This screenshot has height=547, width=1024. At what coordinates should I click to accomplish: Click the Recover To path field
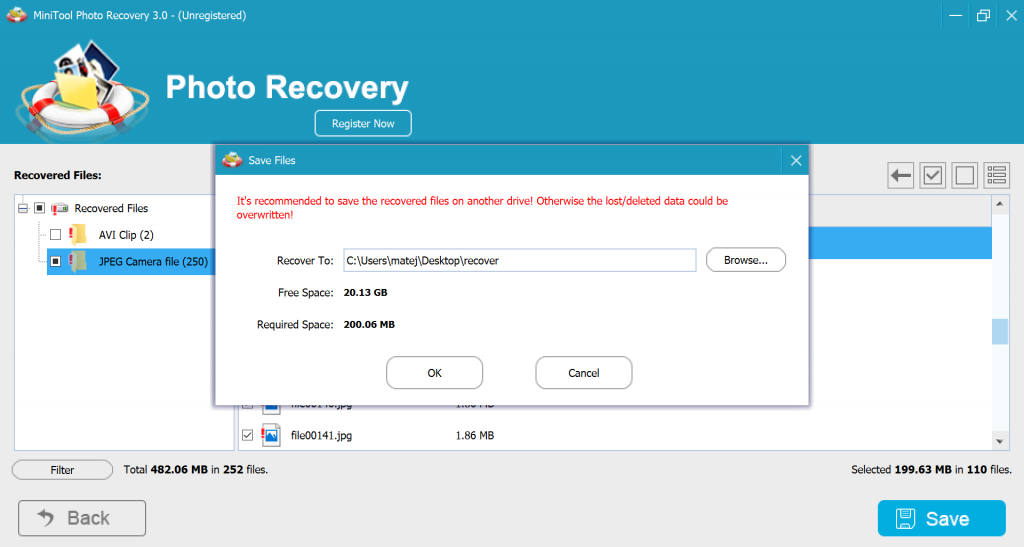pos(520,260)
